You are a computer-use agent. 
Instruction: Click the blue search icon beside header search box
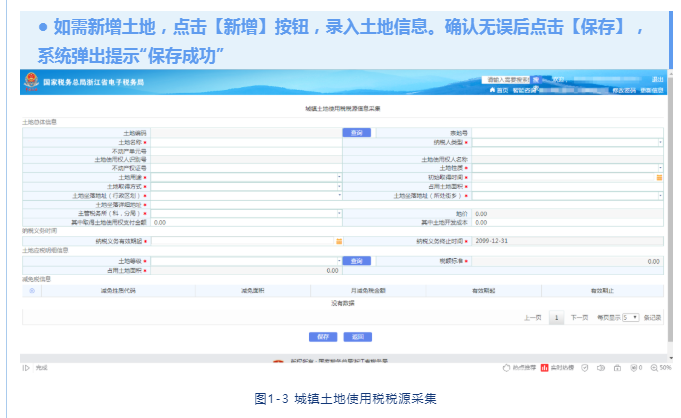(x=536, y=80)
